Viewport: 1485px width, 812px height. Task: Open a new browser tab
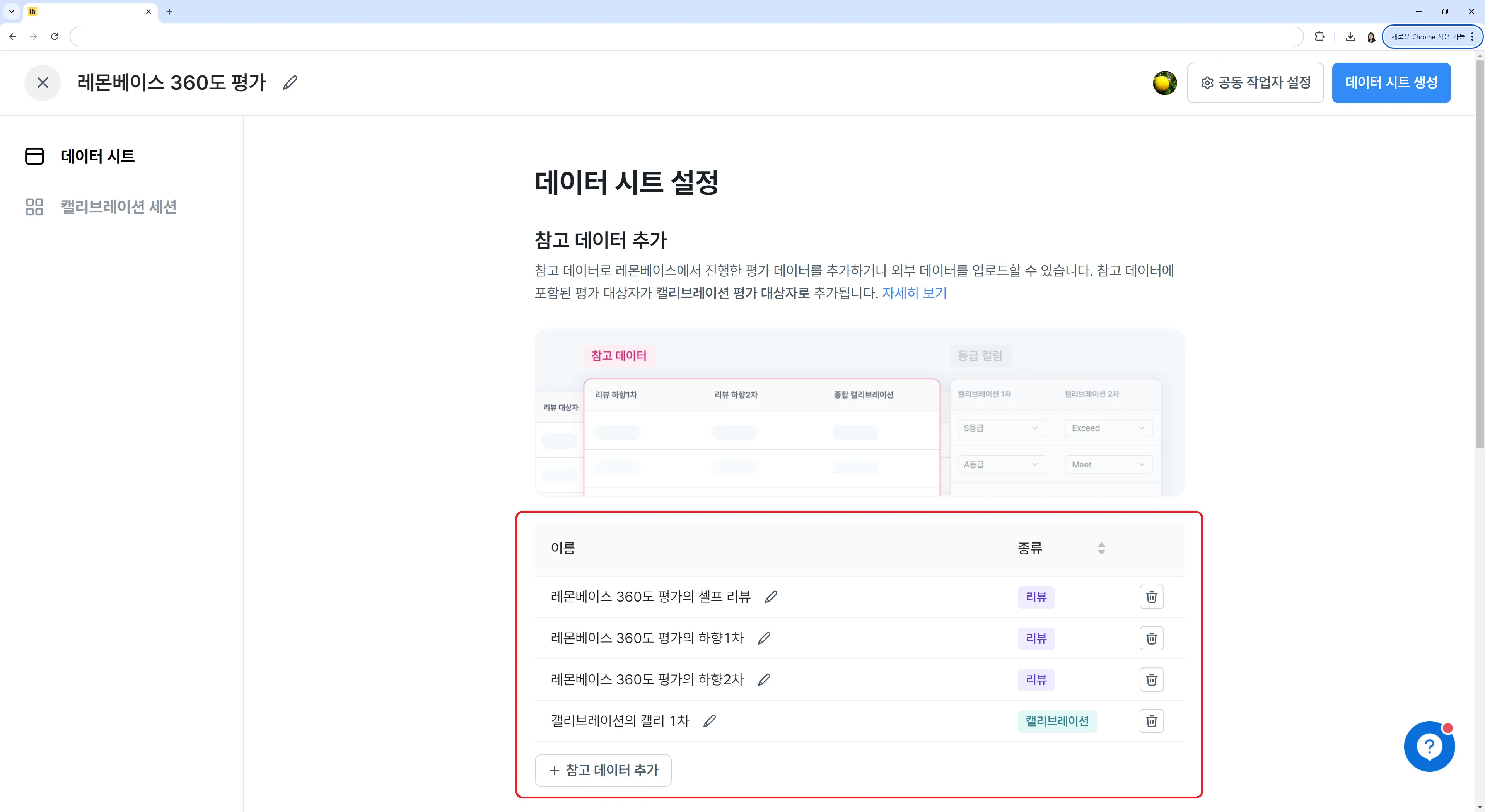(169, 12)
